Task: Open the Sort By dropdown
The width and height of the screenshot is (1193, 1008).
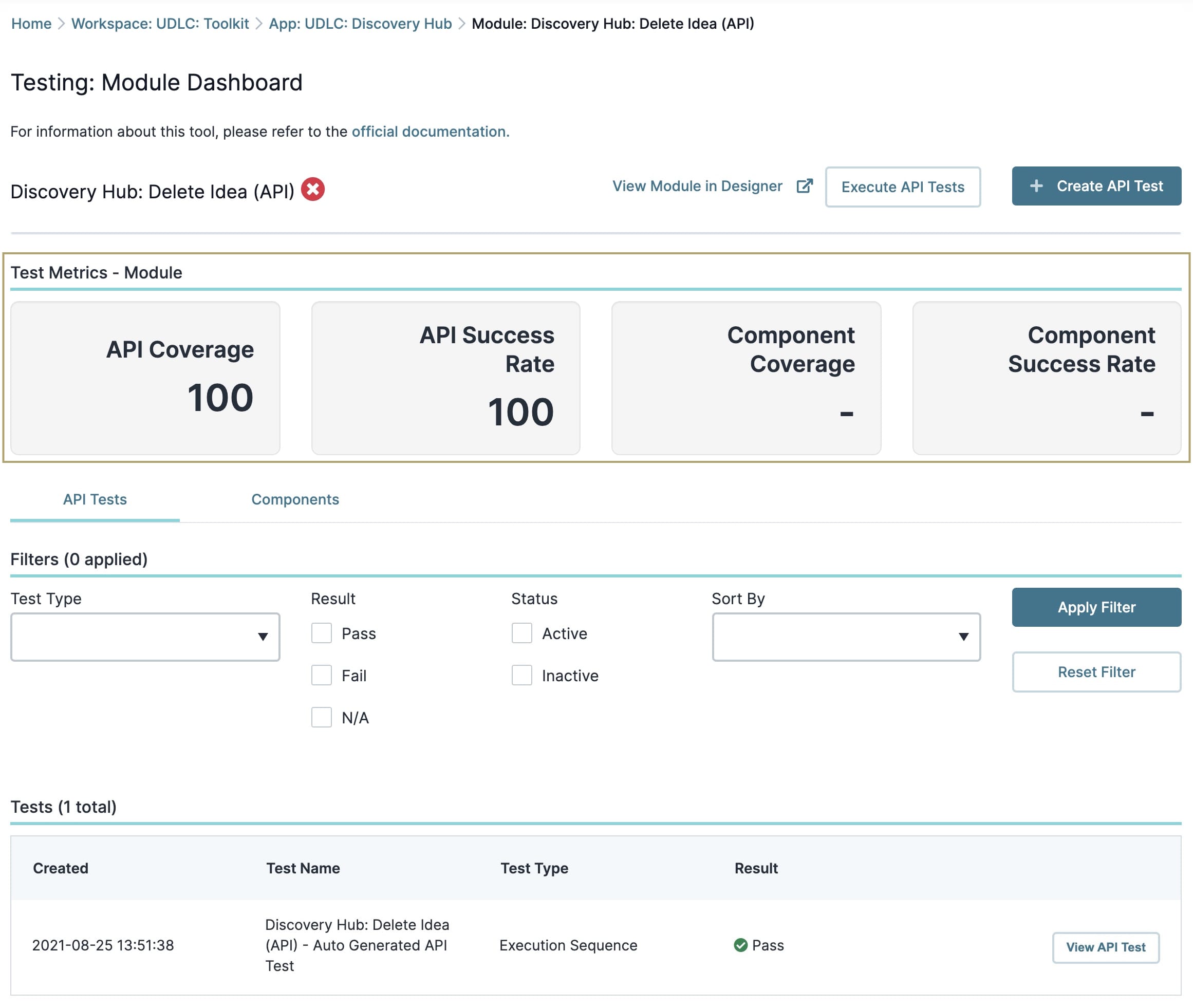Action: [x=846, y=637]
